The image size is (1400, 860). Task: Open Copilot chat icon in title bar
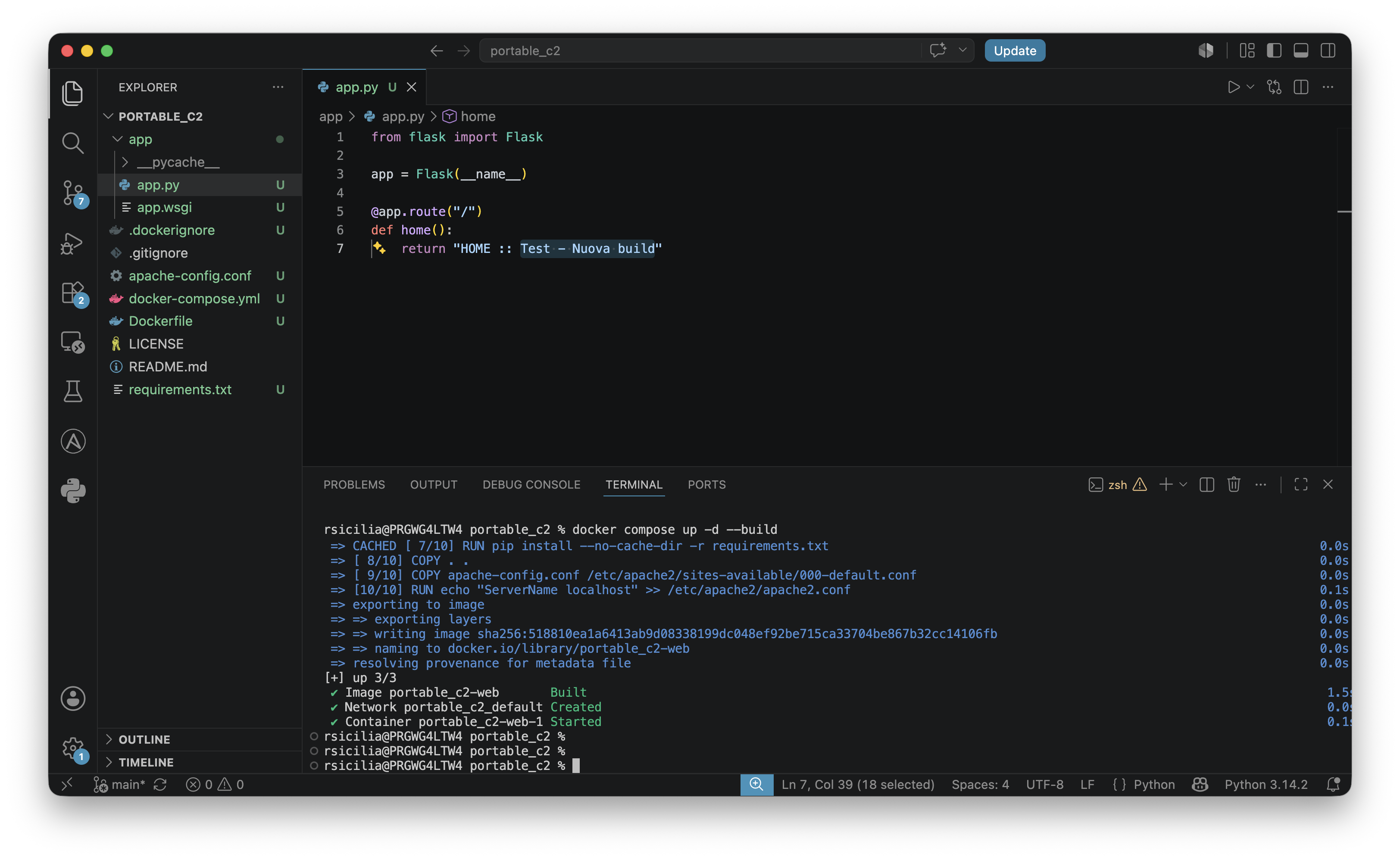click(938, 50)
